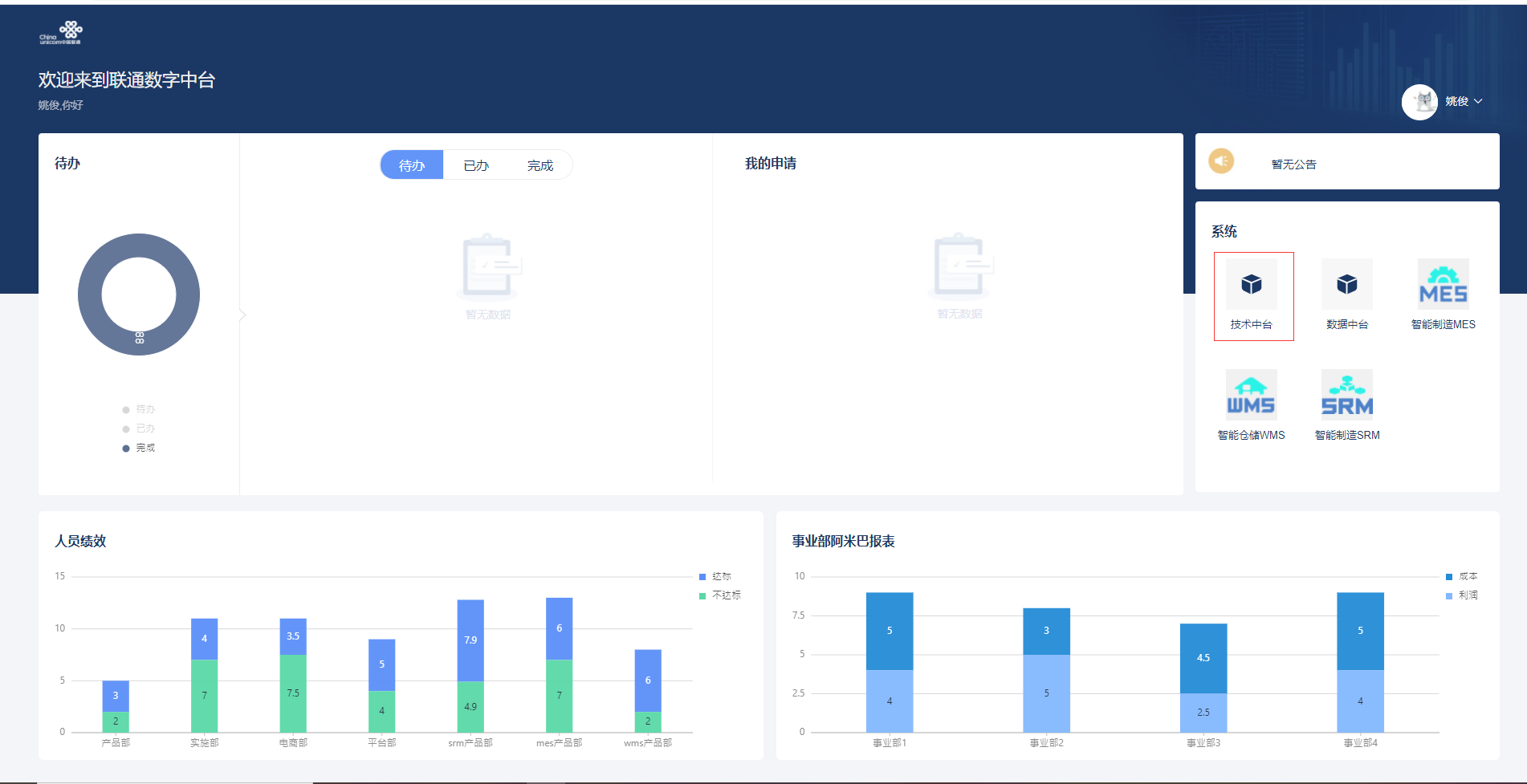Click the 事业部阿米巴报表 chart title
1527x784 pixels.
[x=844, y=541]
